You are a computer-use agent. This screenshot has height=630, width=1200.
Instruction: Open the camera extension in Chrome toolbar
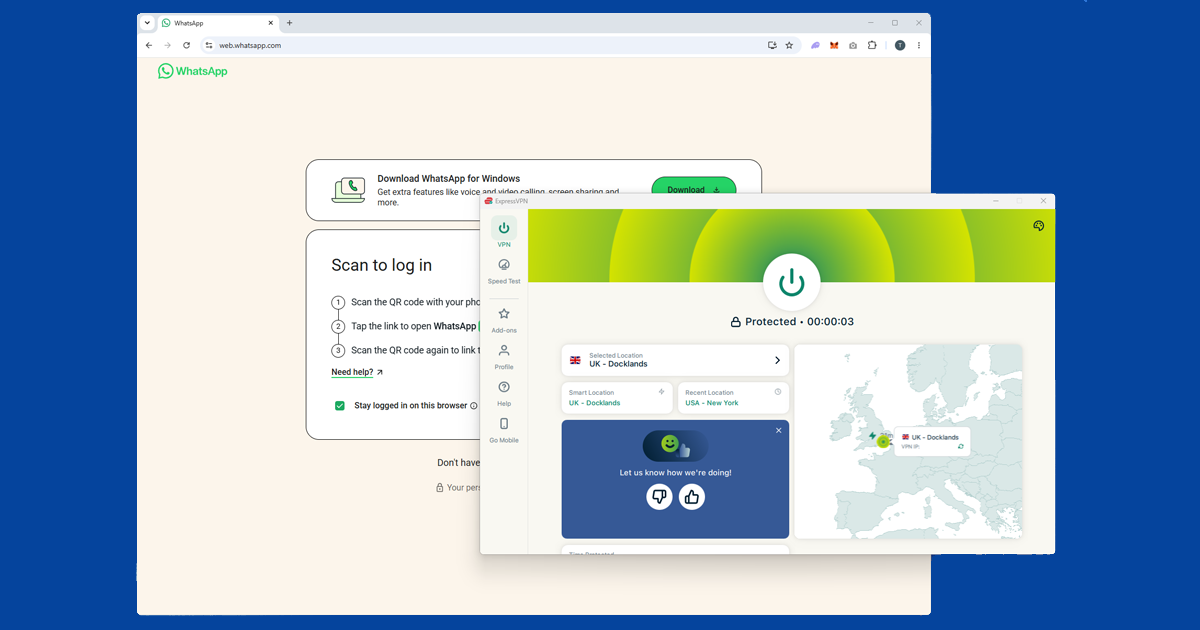853,45
